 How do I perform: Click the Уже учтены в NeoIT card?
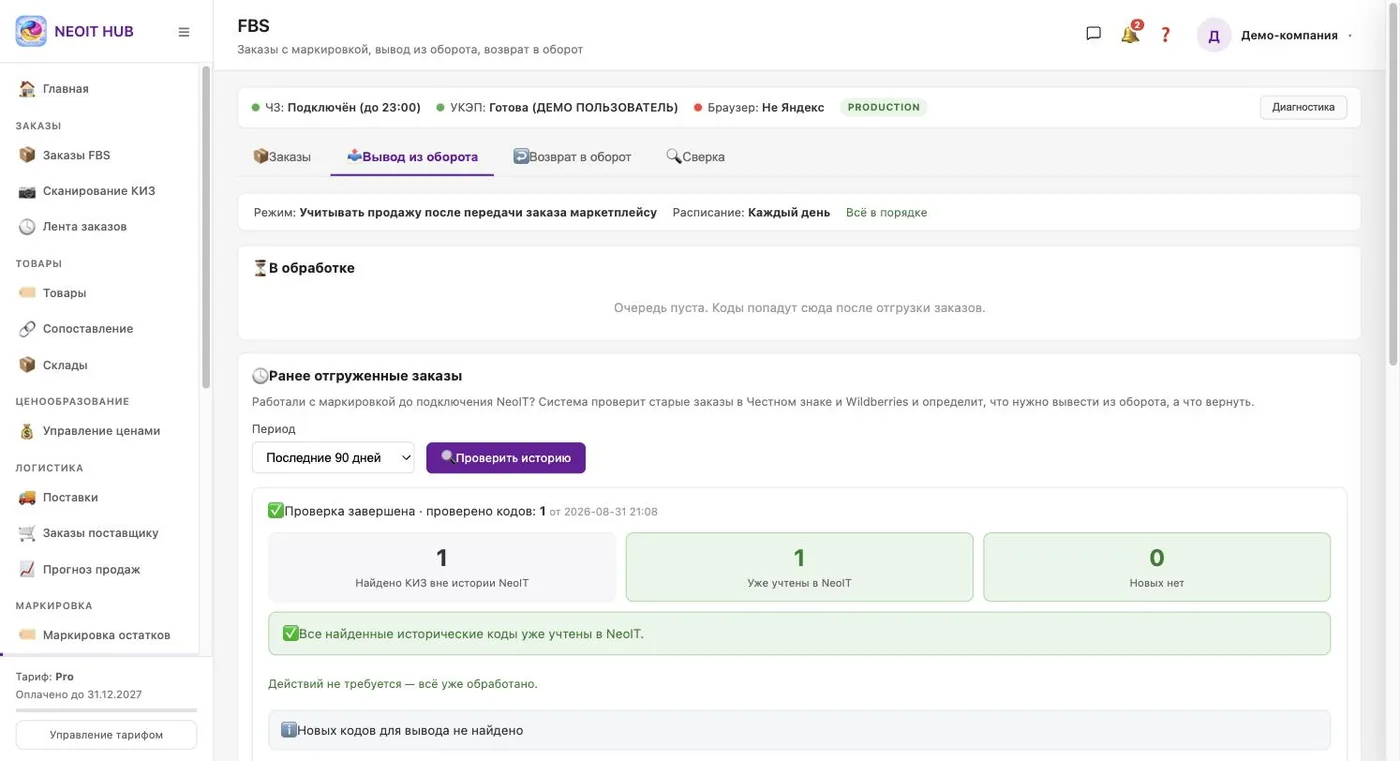pyautogui.click(x=799, y=567)
